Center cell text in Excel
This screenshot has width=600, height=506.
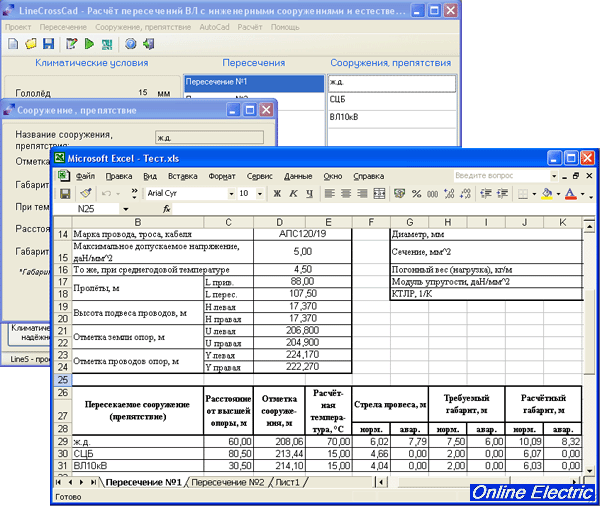(346, 194)
